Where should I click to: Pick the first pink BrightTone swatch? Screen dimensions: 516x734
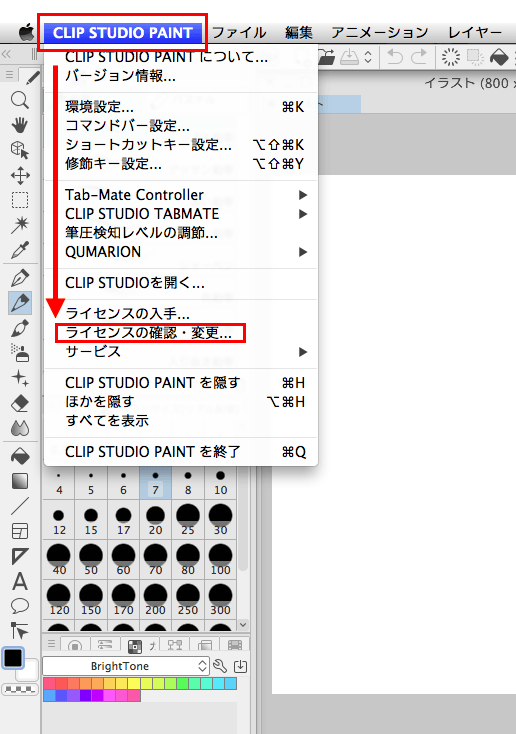click(x=50, y=684)
